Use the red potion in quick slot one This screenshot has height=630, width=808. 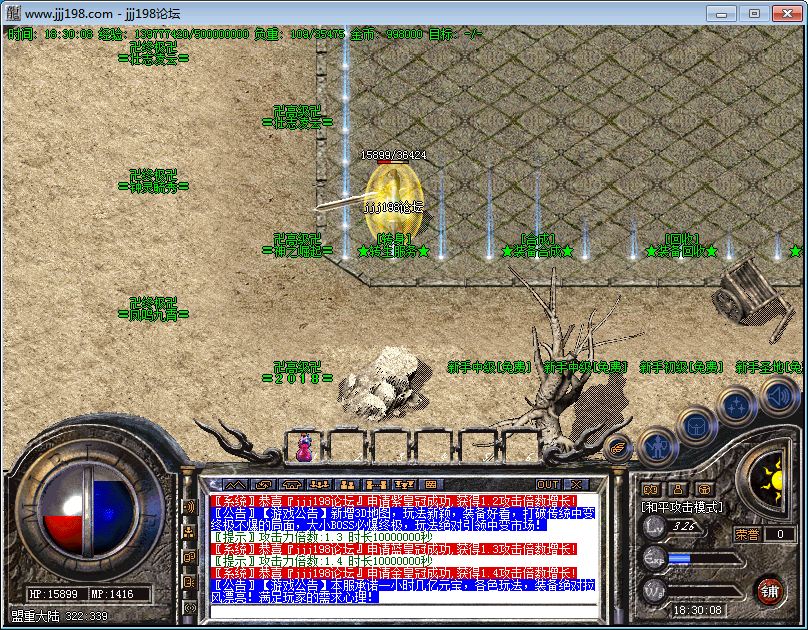(304, 447)
